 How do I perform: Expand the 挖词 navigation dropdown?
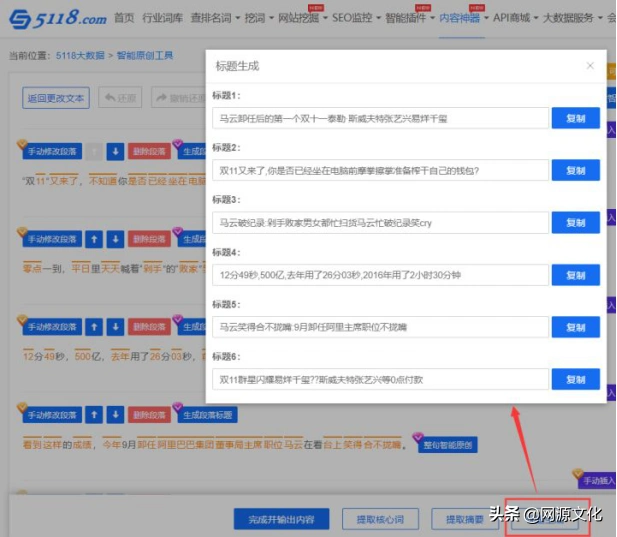[x=259, y=18]
